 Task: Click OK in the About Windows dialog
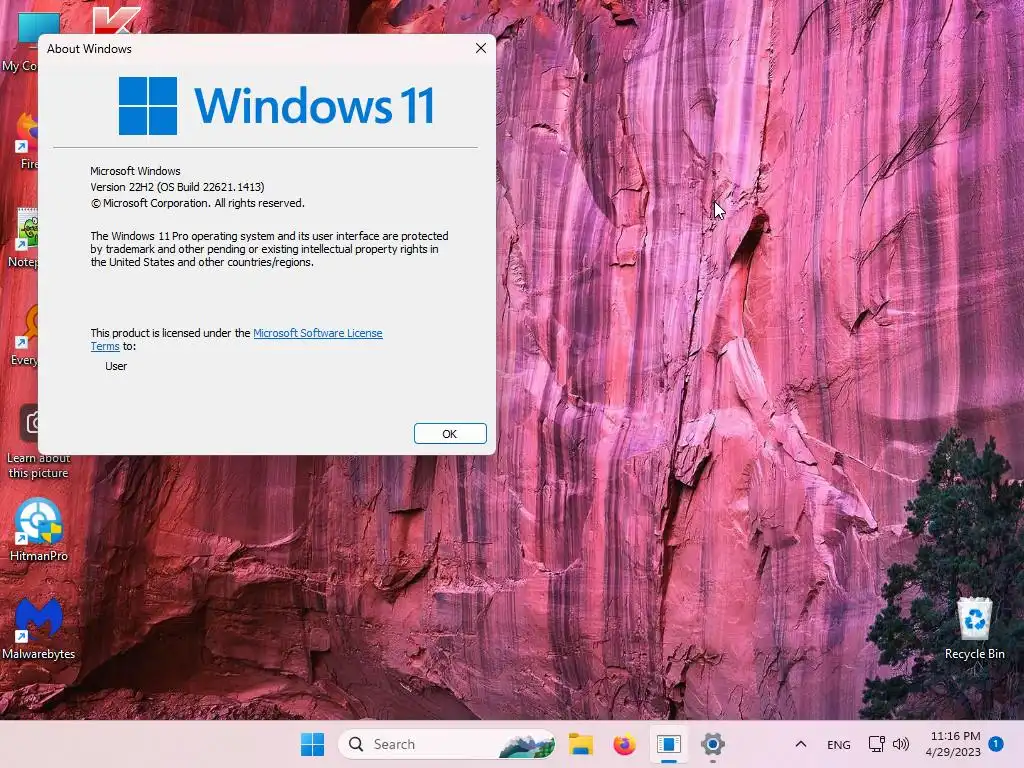pos(450,434)
